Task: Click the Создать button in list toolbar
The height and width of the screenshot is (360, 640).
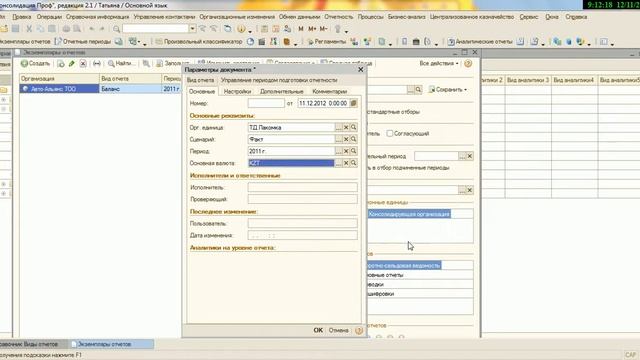Action: coord(36,64)
